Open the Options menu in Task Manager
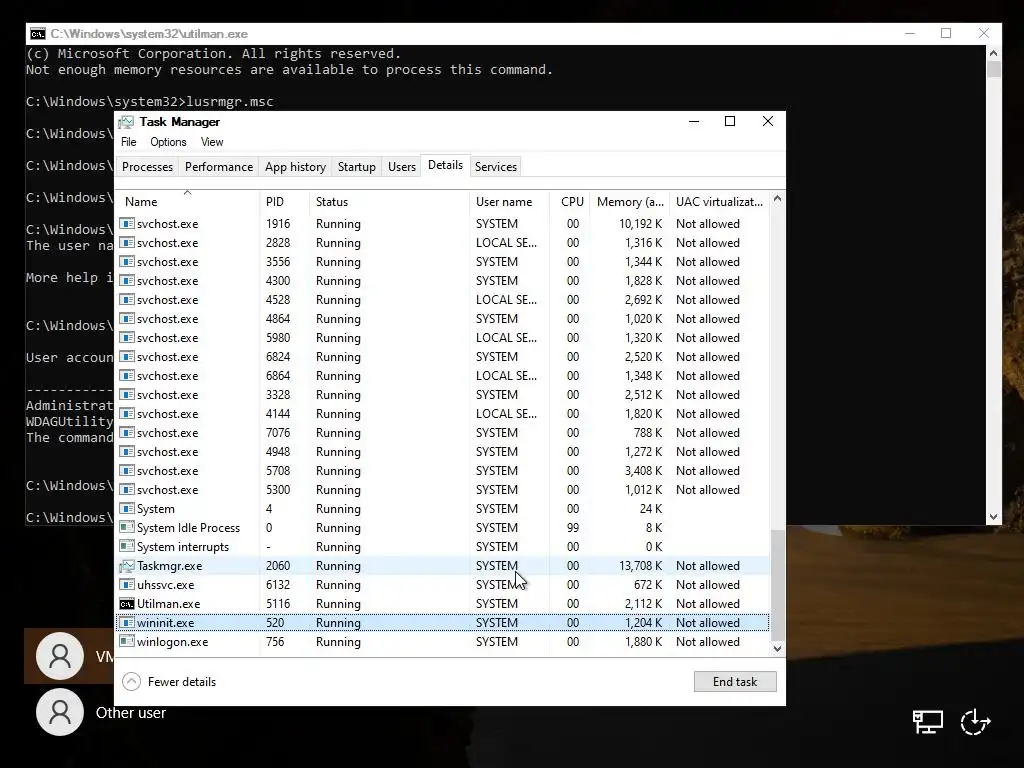Screen dimensions: 1024x768 168,142
